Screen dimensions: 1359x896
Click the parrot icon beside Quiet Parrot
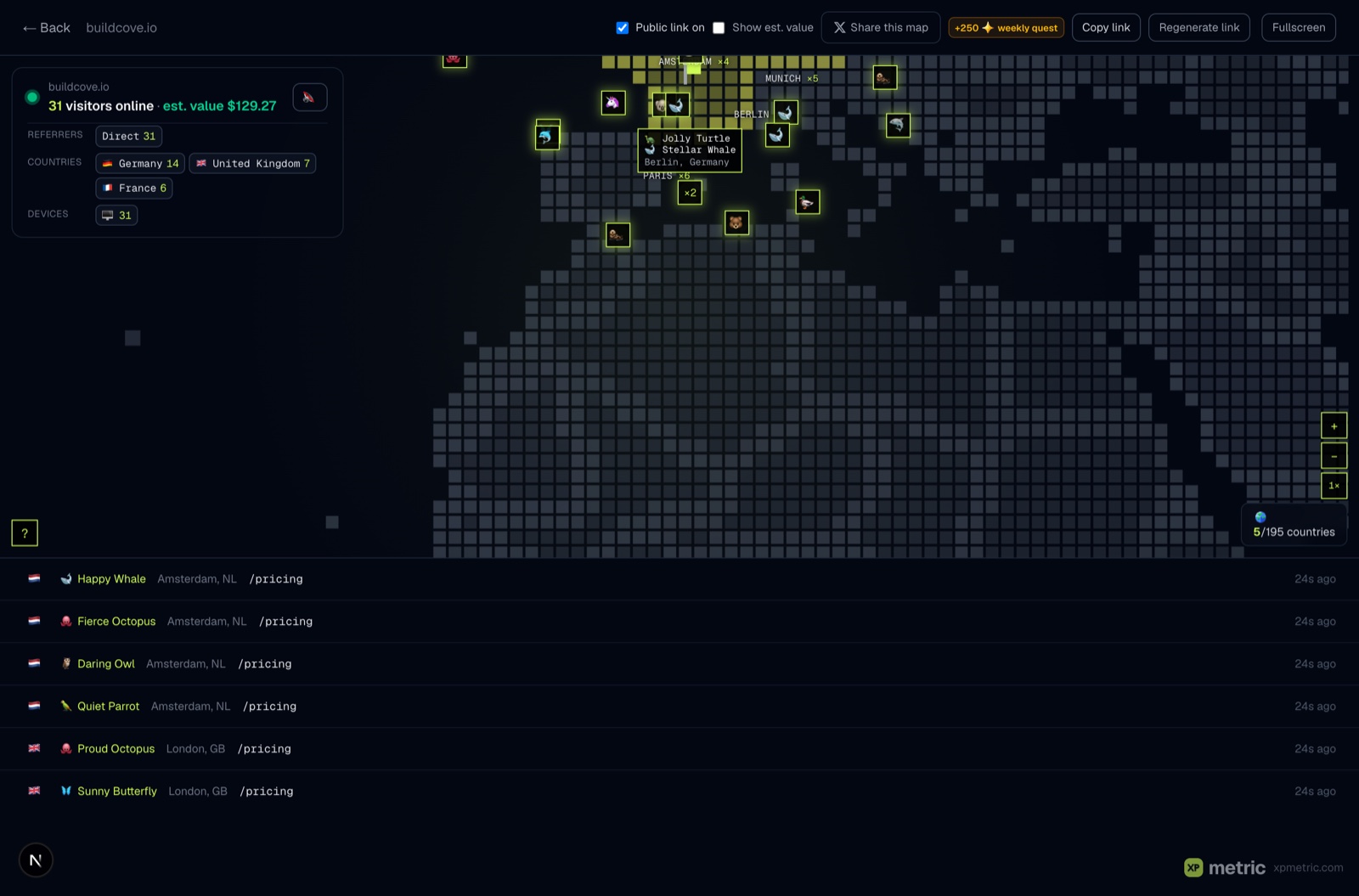point(66,707)
